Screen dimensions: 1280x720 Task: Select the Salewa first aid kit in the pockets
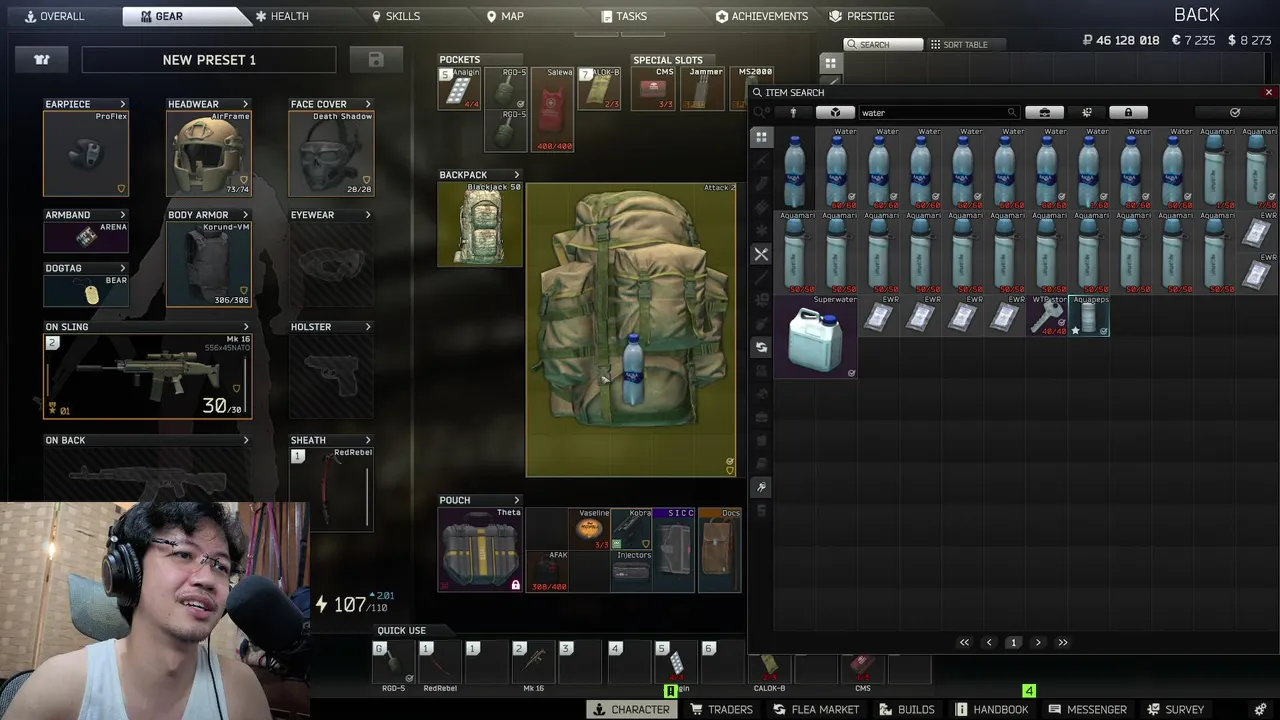pos(553,109)
